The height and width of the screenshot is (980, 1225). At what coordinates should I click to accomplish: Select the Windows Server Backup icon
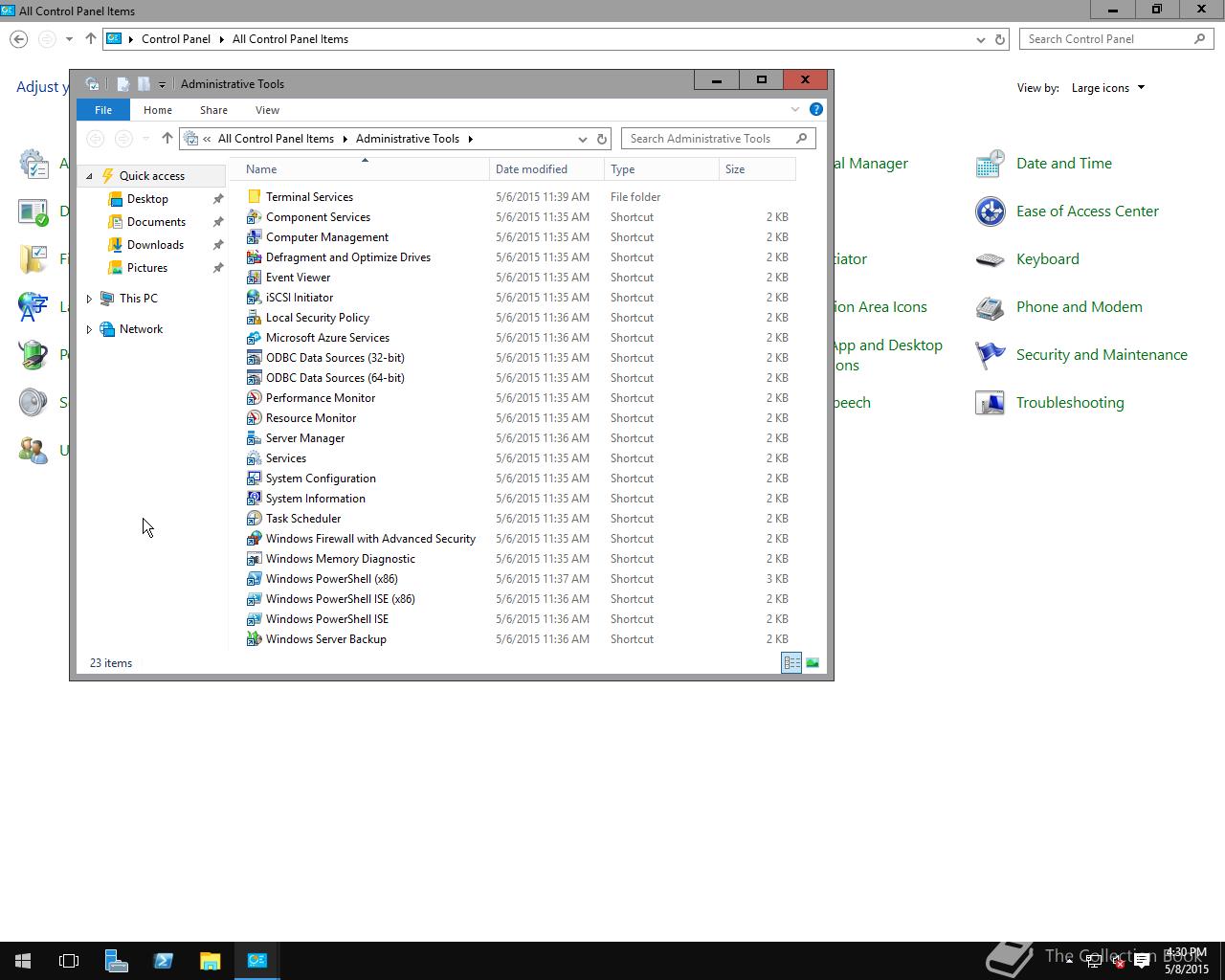pyautogui.click(x=254, y=639)
